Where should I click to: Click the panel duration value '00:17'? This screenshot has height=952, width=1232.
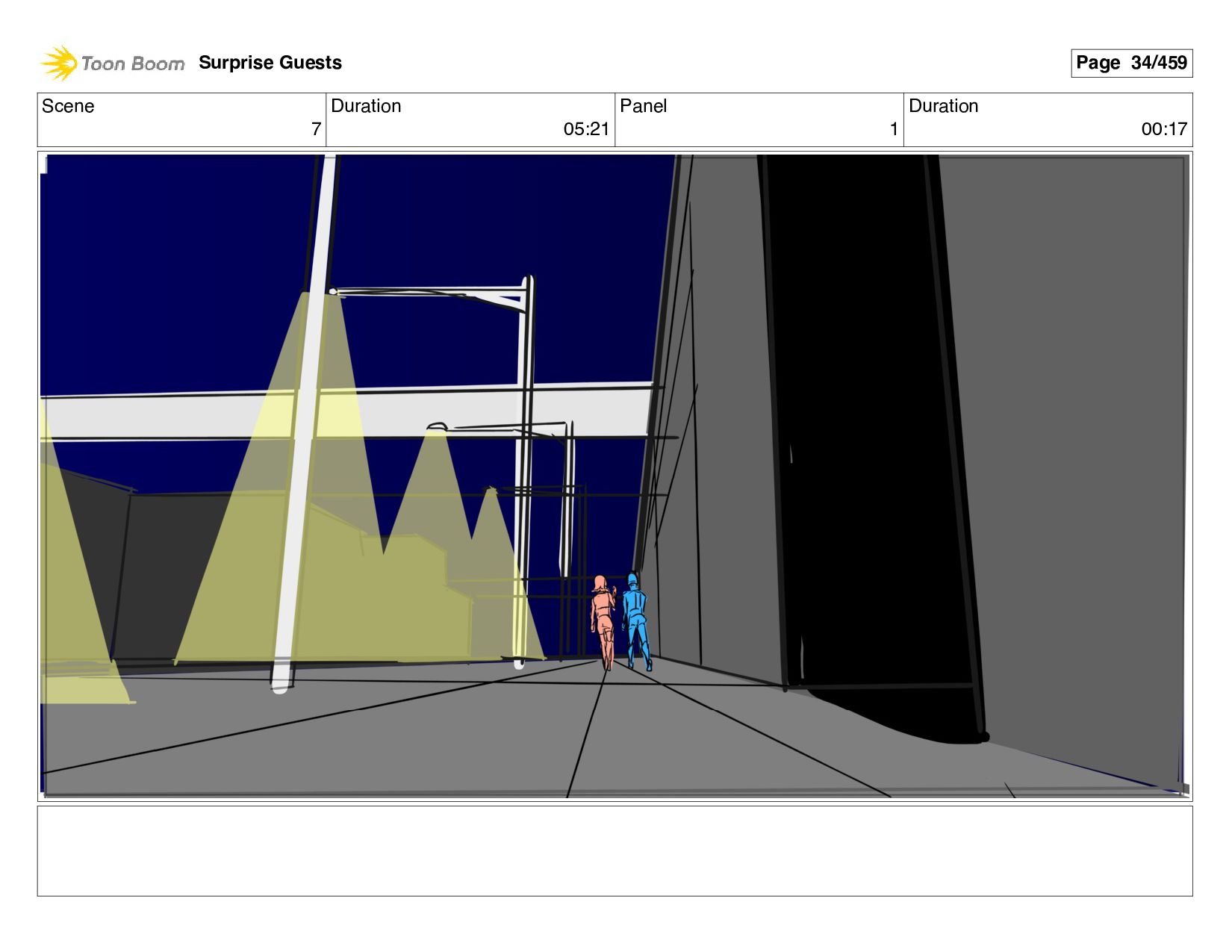tap(1164, 129)
